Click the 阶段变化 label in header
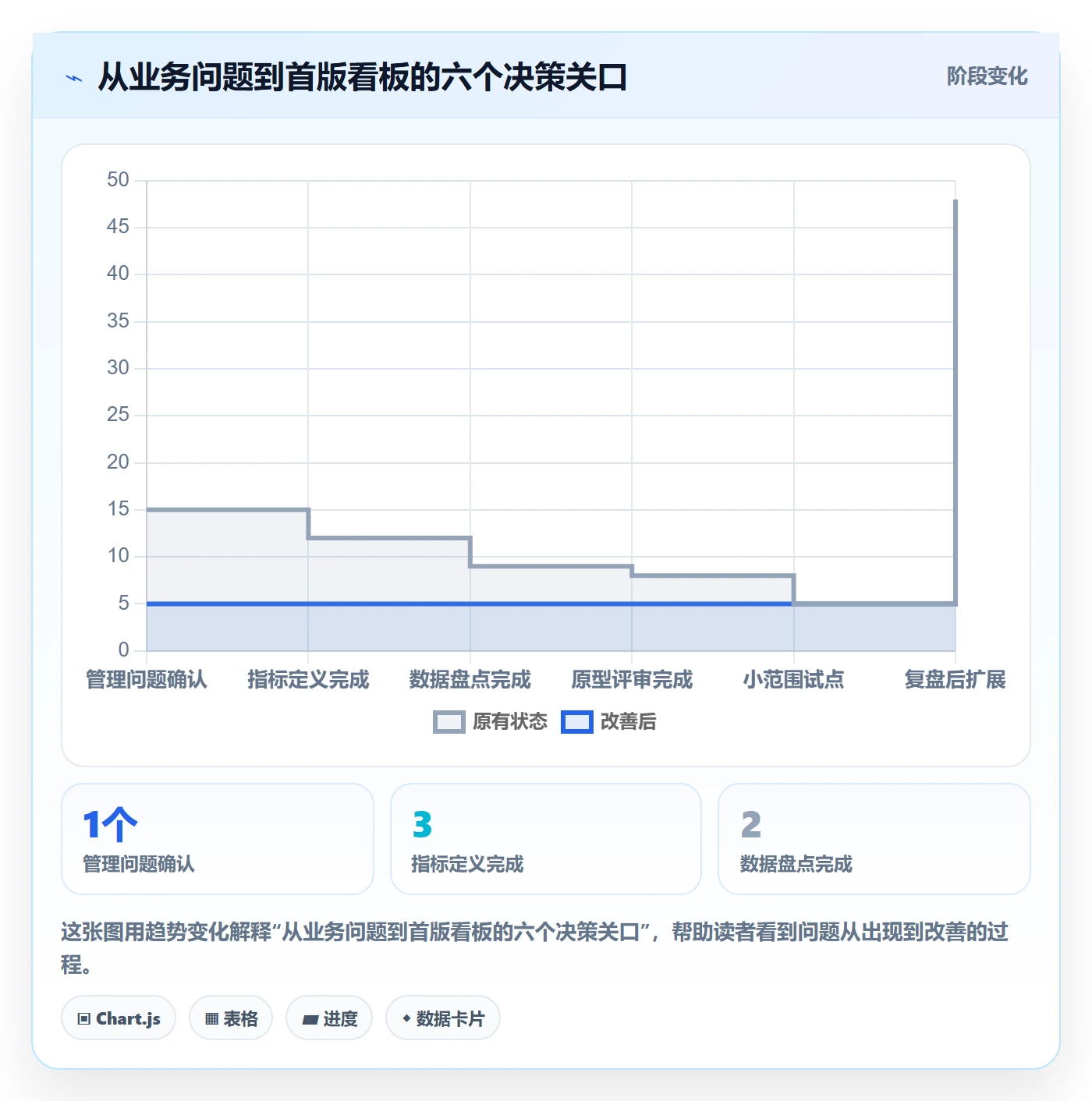Viewport: 1092px width, 1101px height. click(x=987, y=76)
